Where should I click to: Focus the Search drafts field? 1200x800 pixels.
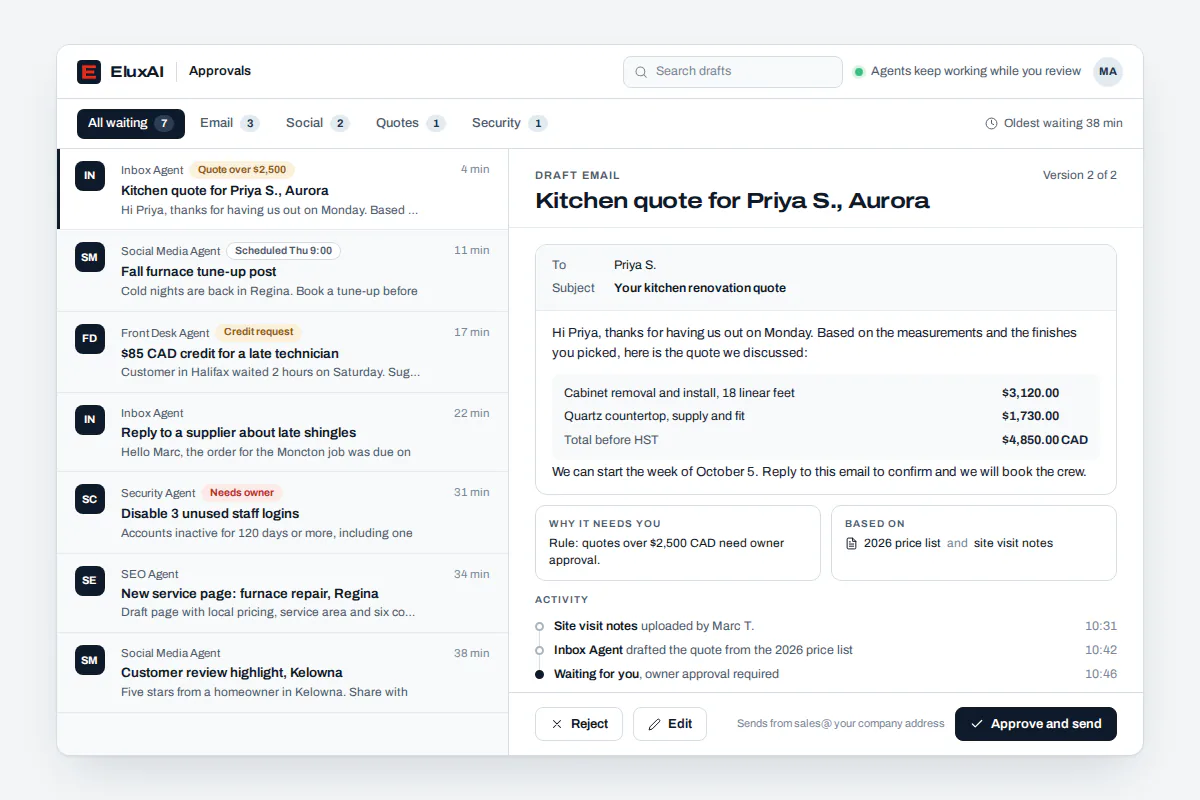[733, 72]
